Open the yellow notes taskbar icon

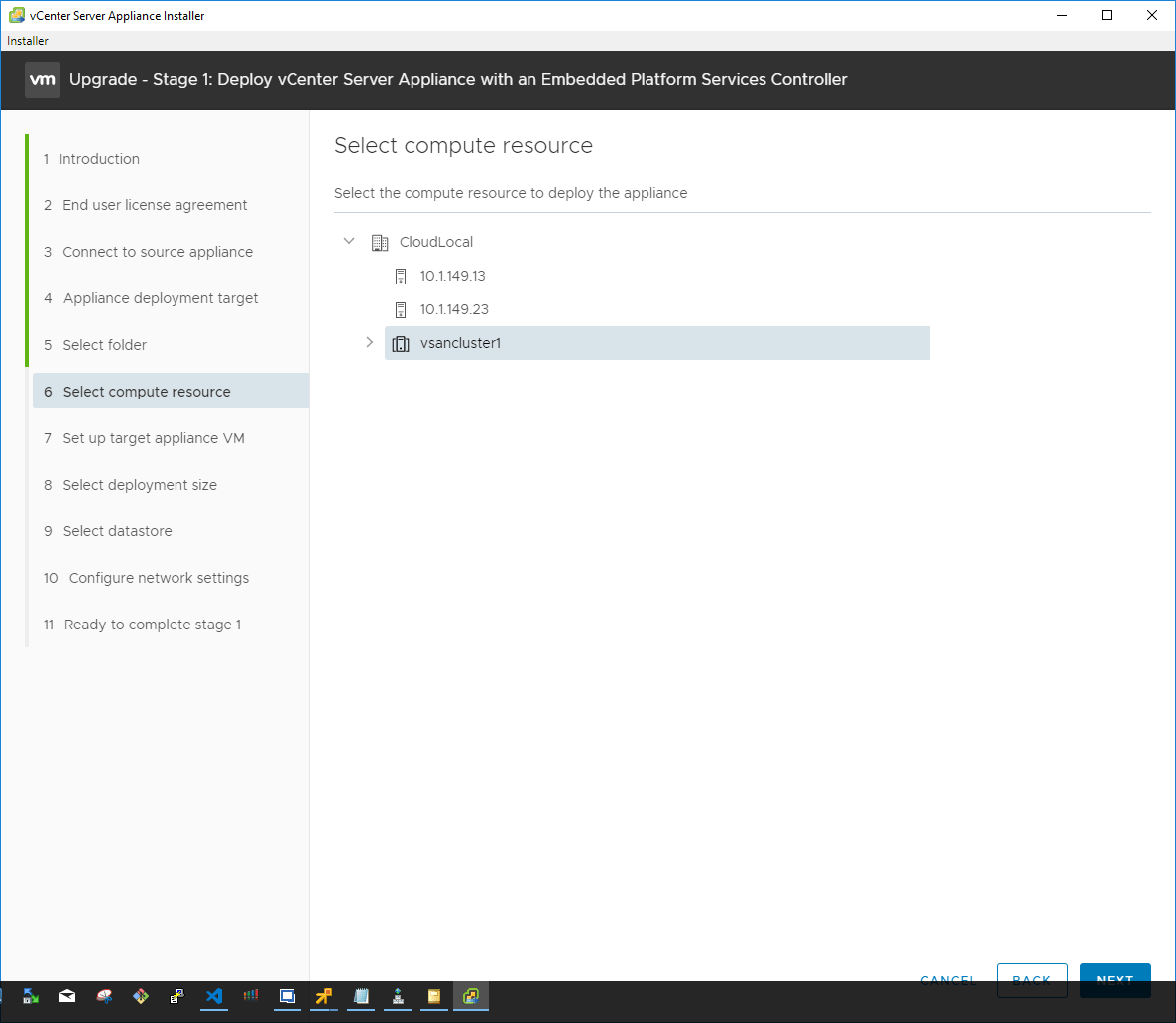434,996
